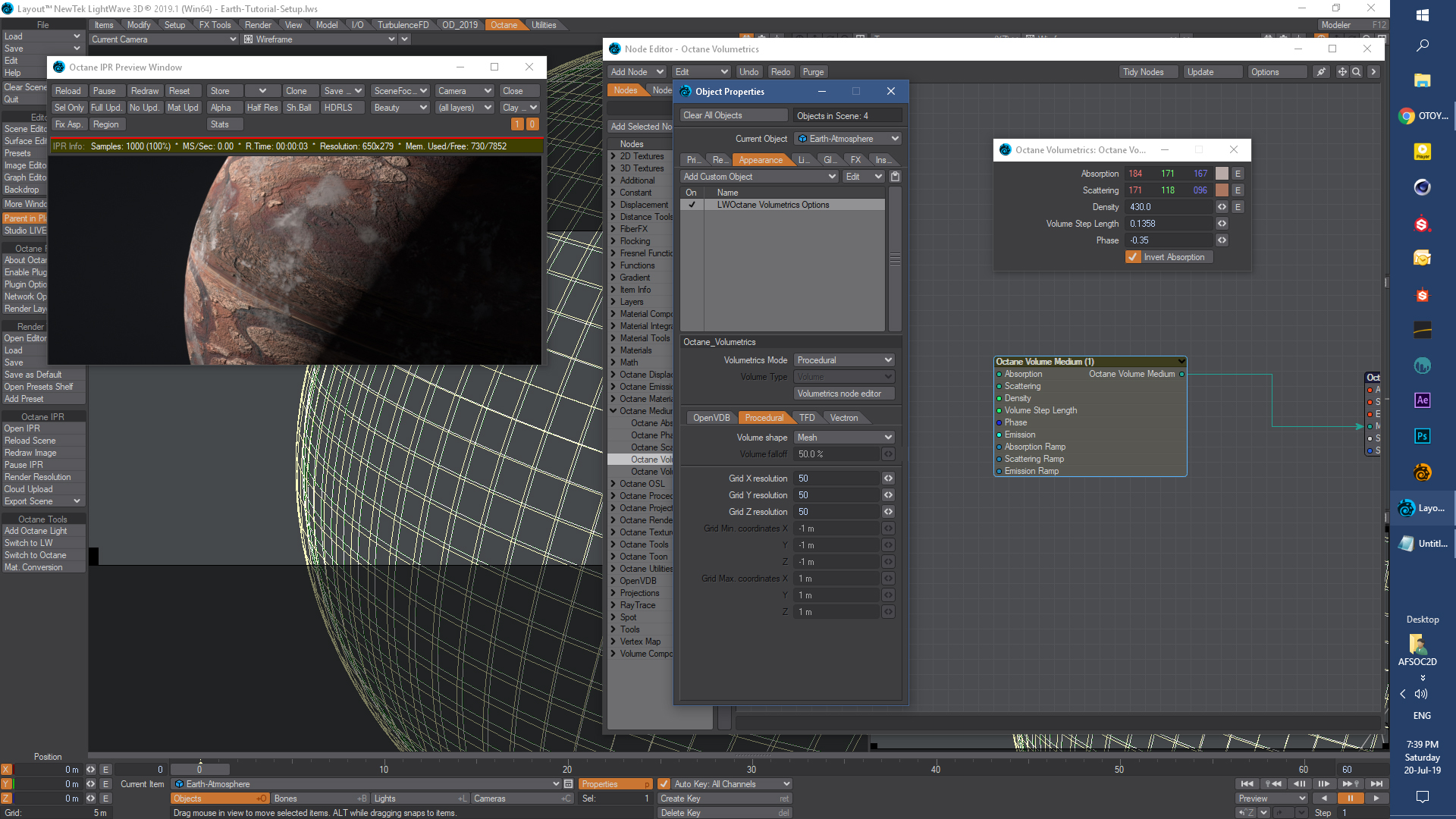
Task: Click envelope E button next to Density
Action: pyautogui.click(x=1238, y=207)
